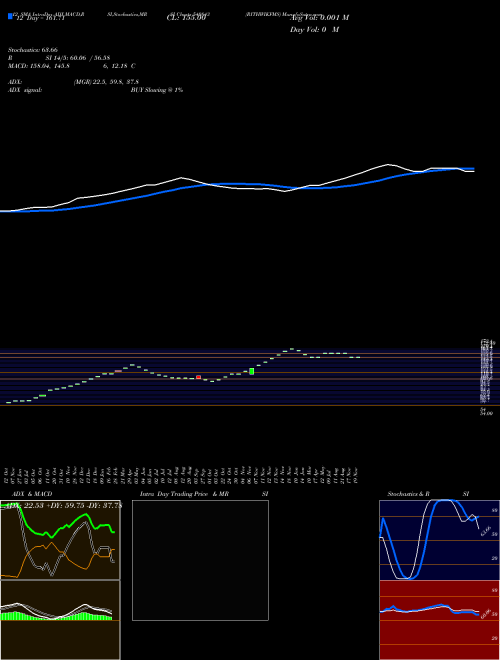Screen dimensions: 500x660
Task: Click the empty intraday trading price chart box
Action: tap(200, 560)
